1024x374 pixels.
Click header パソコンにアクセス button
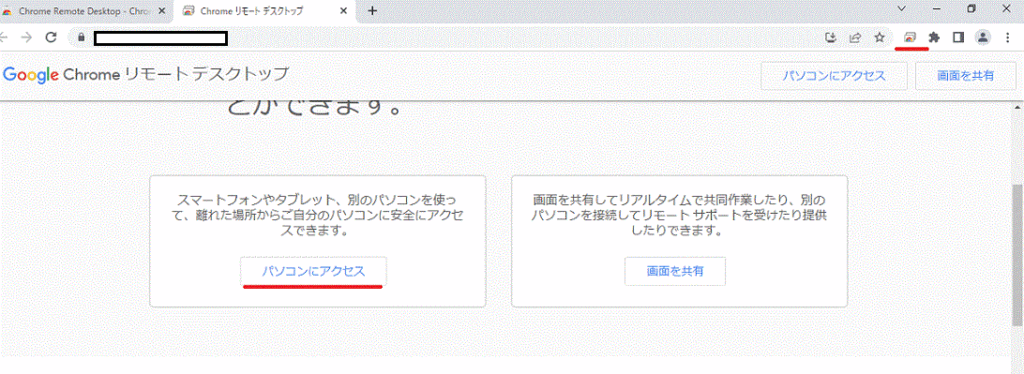pos(834,76)
